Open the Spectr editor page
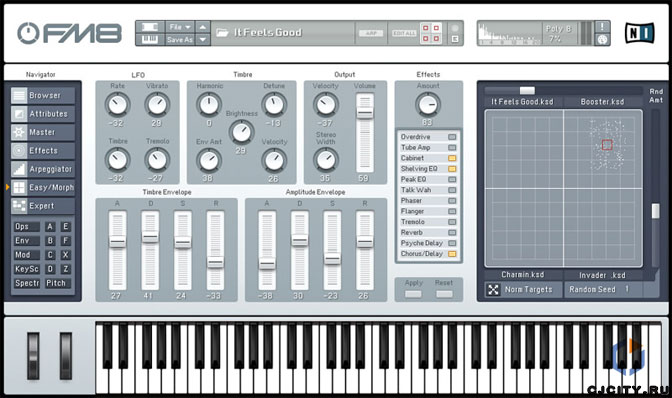Viewport: 672px width, 398px height. [27, 283]
